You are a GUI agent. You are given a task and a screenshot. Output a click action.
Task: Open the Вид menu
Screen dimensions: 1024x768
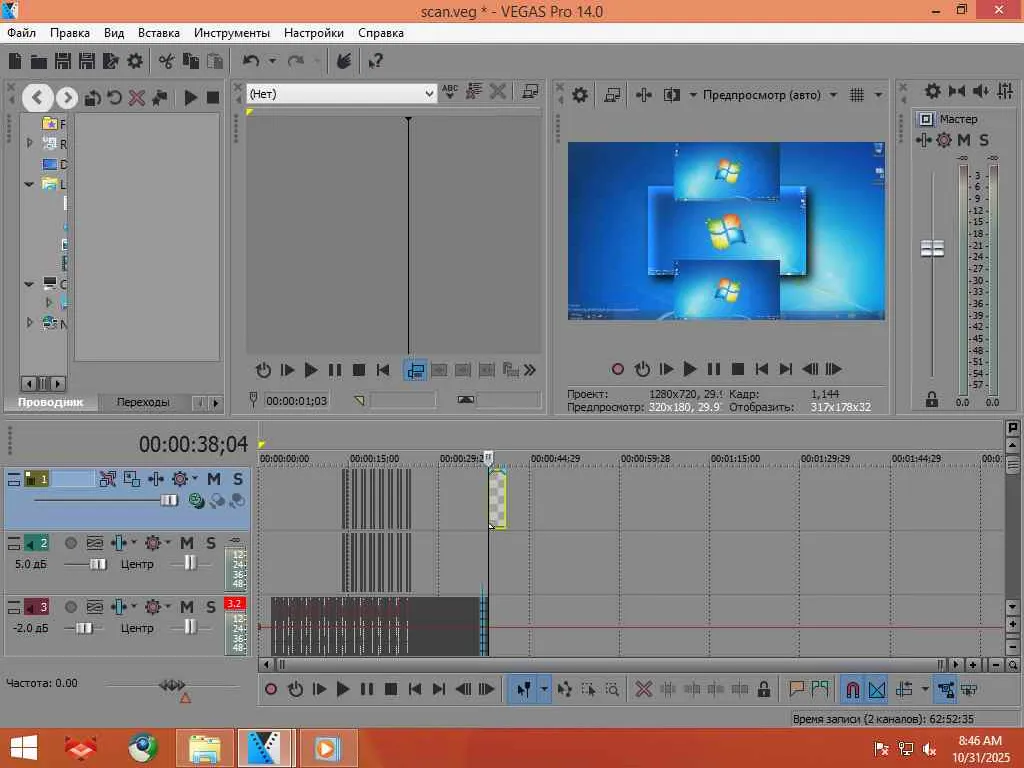pyautogui.click(x=114, y=33)
